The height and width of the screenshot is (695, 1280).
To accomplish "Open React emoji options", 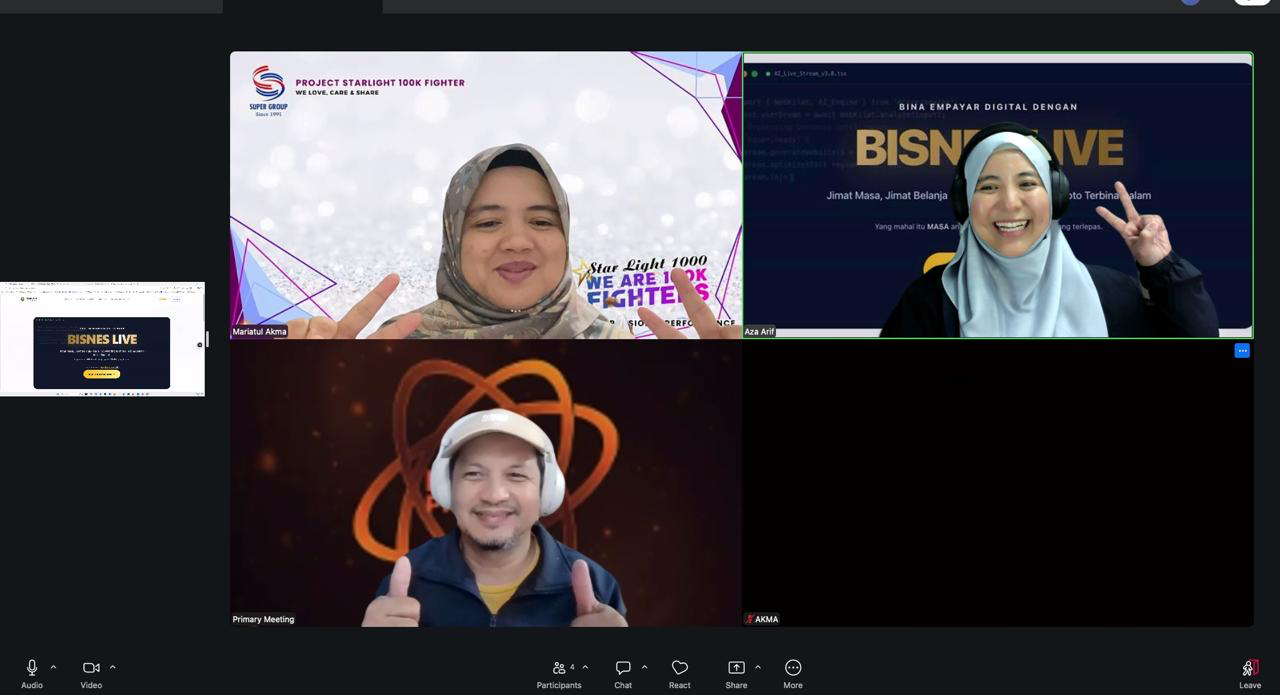I will (x=680, y=674).
